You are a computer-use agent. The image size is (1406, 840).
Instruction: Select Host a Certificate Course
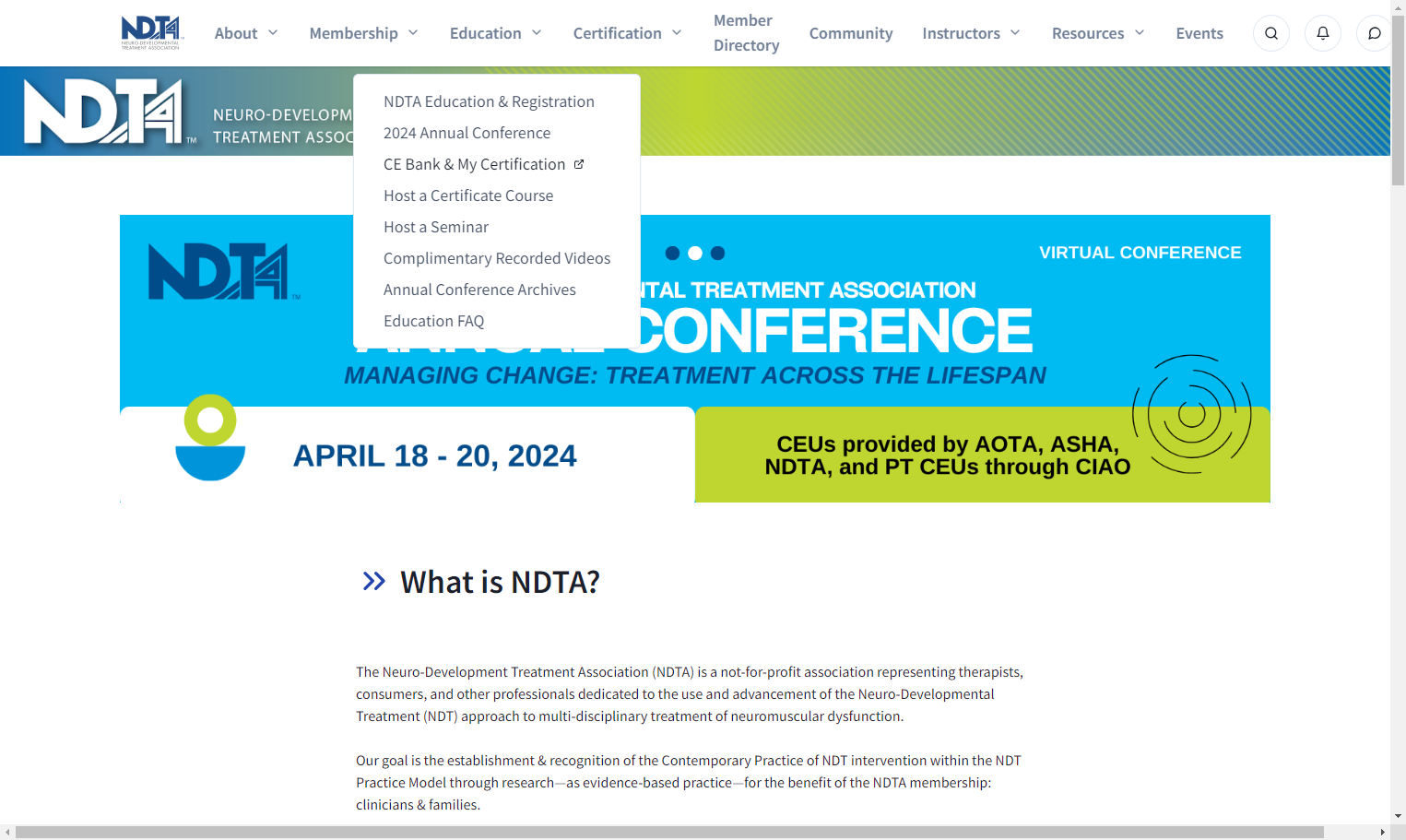pos(468,195)
